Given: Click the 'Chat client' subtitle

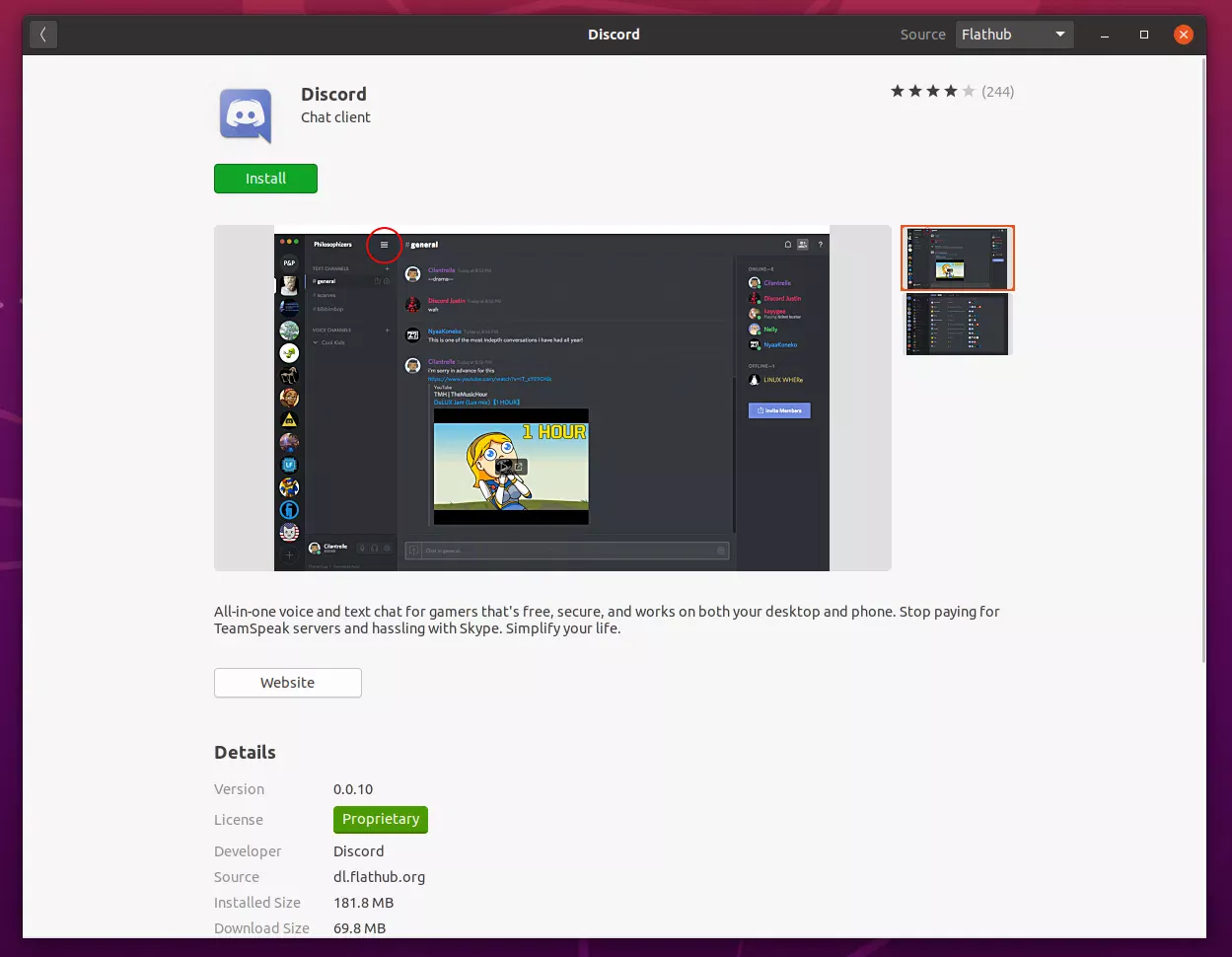Looking at the screenshot, I should [335, 117].
